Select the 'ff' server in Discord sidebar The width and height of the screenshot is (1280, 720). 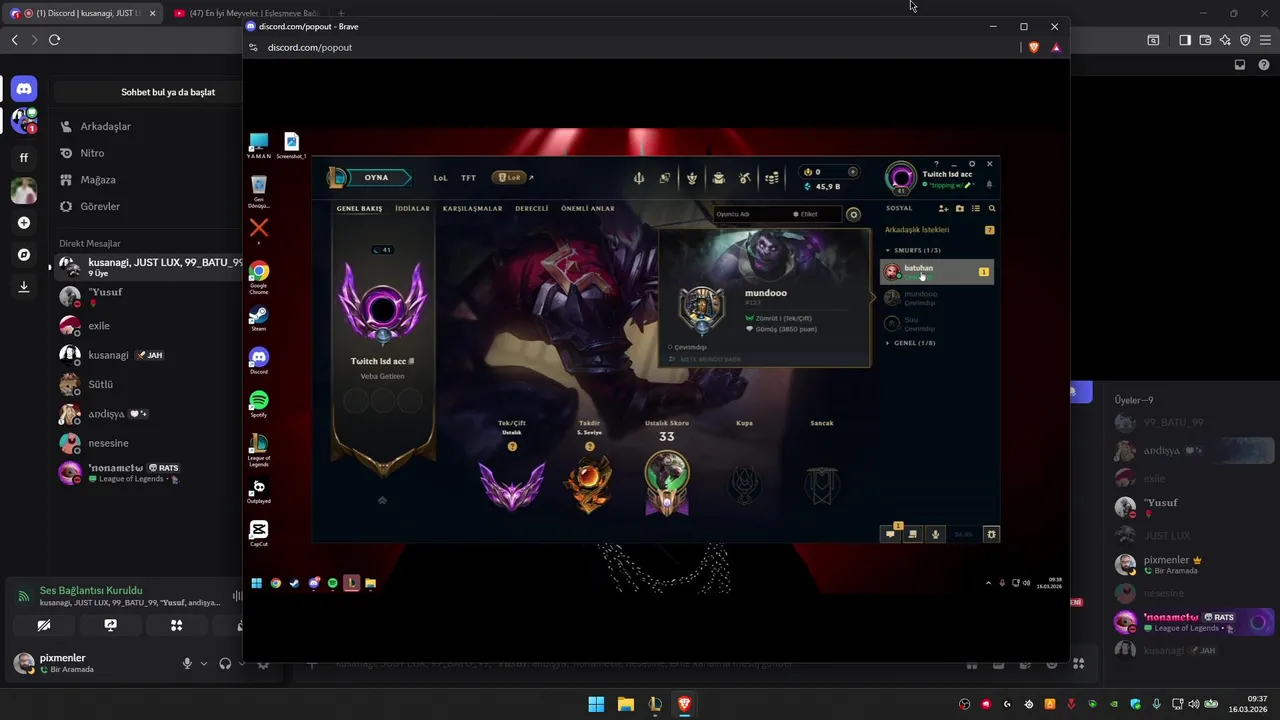point(24,157)
